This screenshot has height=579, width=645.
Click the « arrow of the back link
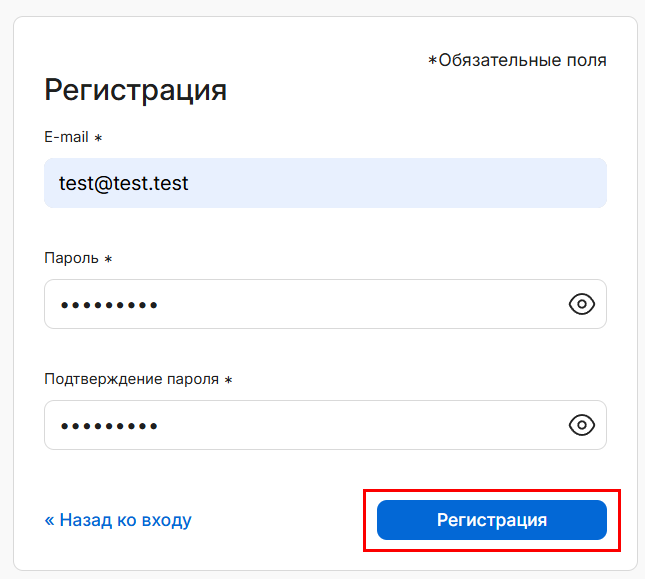point(50,520)
